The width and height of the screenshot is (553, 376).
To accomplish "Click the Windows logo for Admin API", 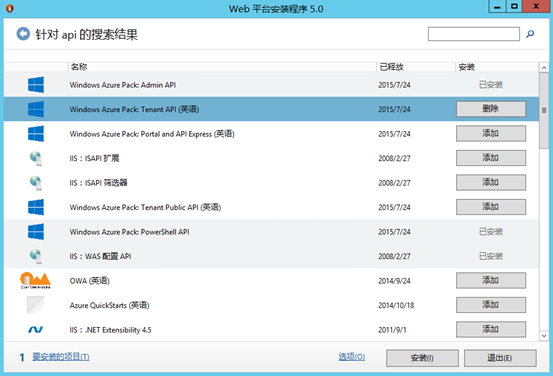I will point(36,85).
